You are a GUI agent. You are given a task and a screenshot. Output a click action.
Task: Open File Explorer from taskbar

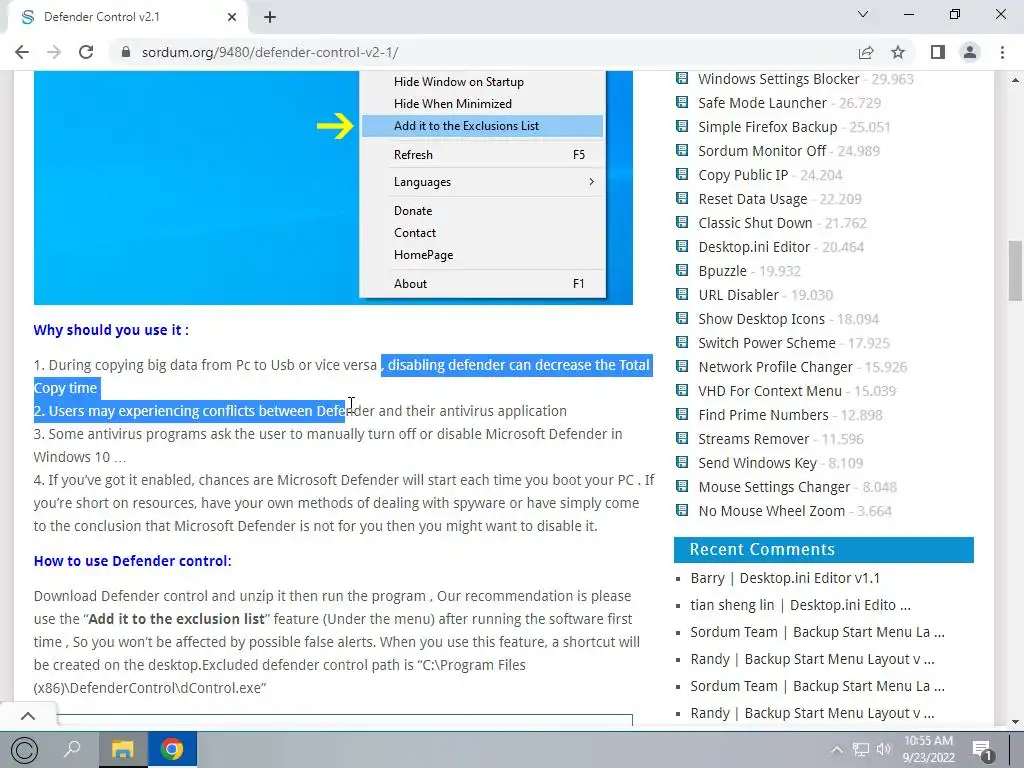tap(123, 748)
